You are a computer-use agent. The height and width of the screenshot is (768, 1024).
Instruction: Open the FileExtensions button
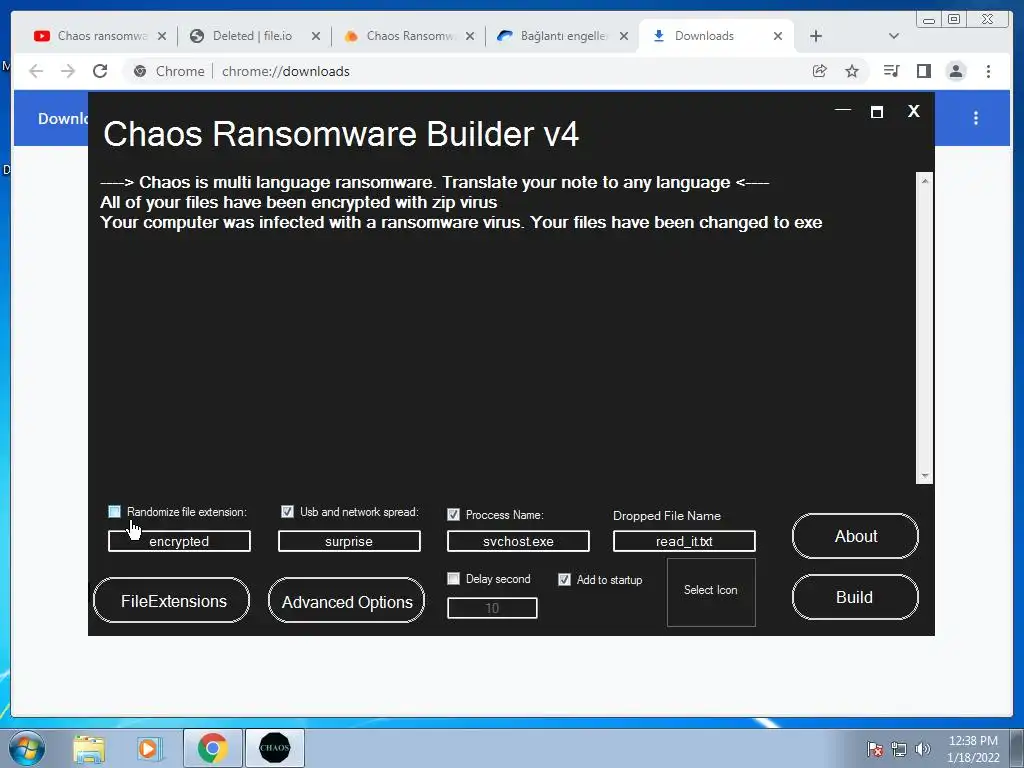[172, 600]
